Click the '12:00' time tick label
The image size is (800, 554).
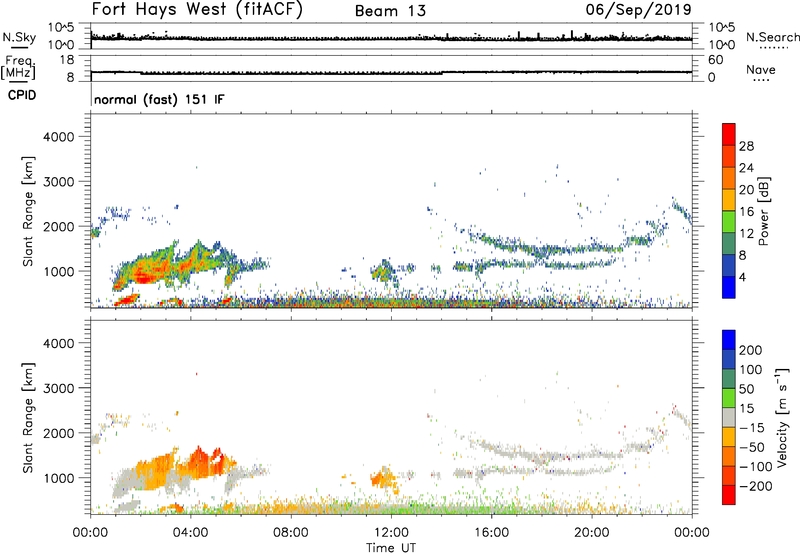click(391, 533)
